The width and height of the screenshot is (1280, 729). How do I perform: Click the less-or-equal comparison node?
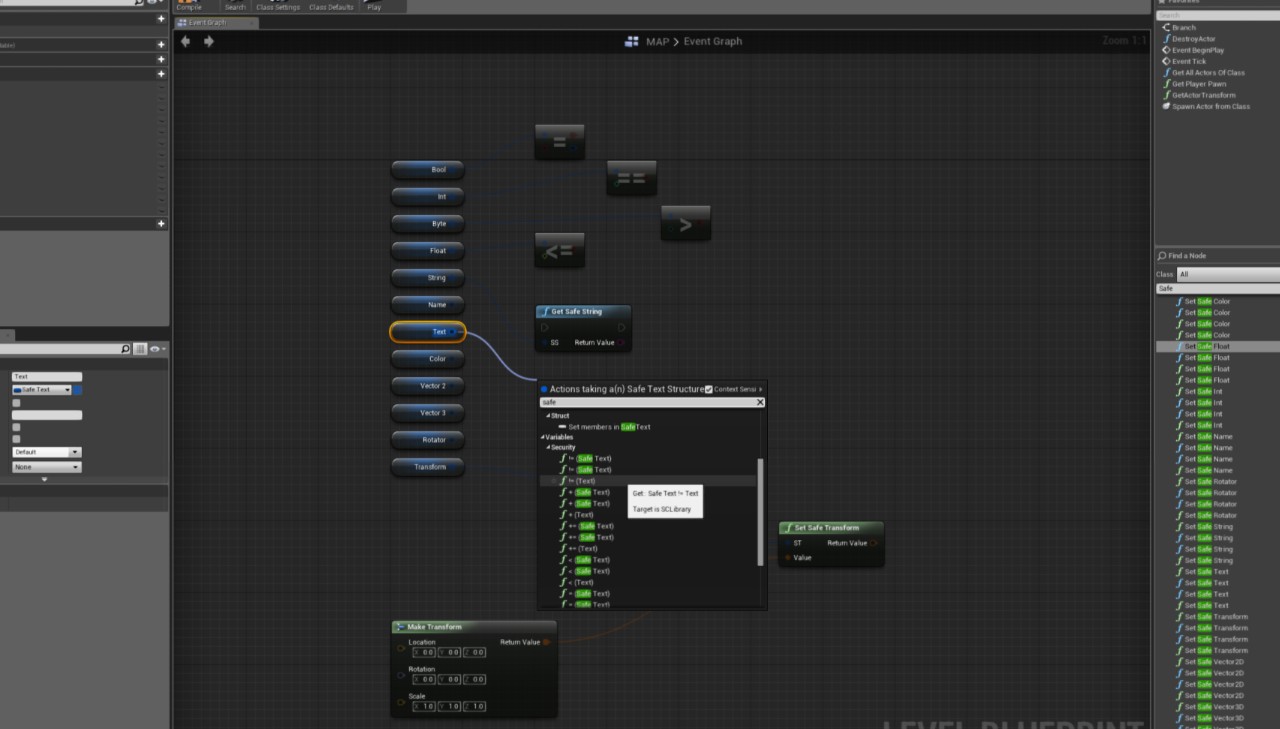point(559,251)
